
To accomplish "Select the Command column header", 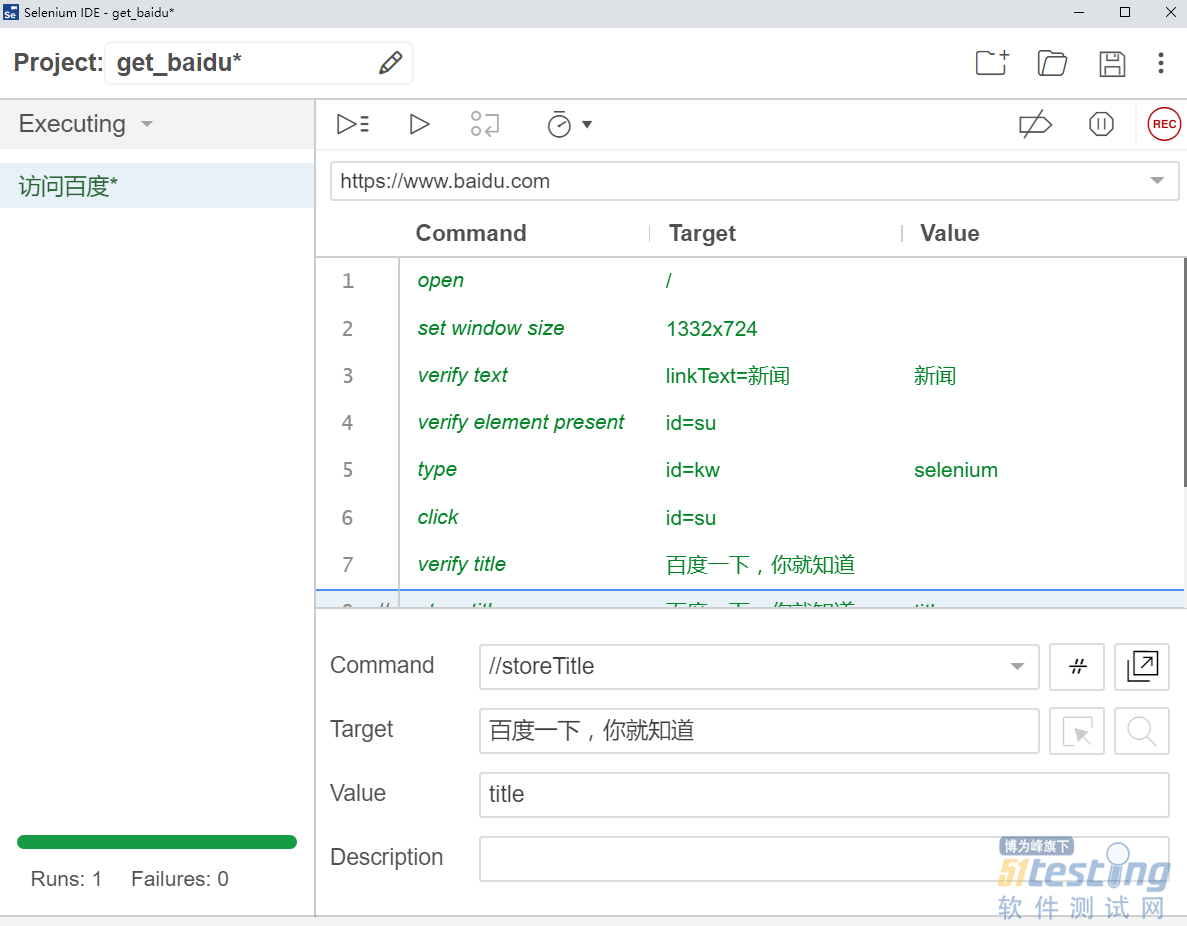I will [471, 233].
